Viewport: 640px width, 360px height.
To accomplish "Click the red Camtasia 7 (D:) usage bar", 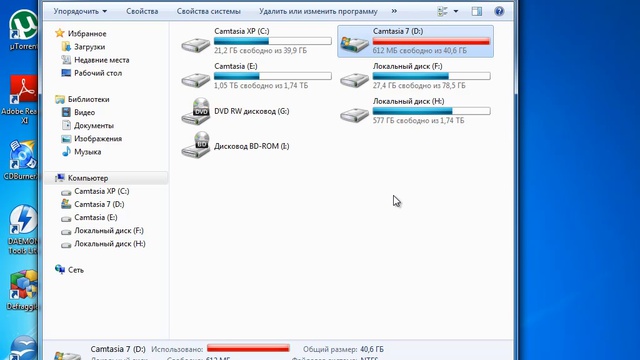I will tap(431, 41).
